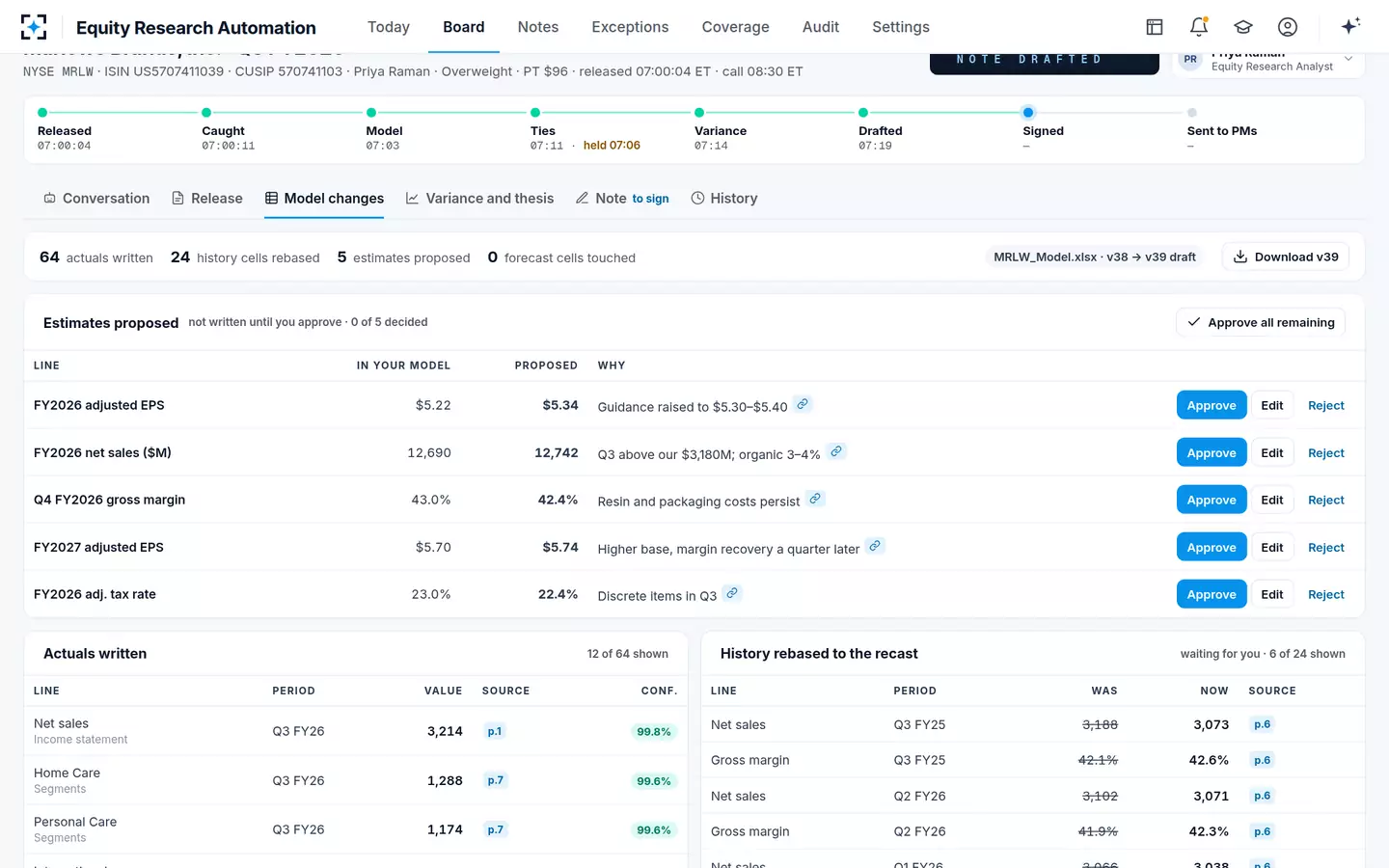Open Notes in top navigation
Viewport: 1389px width, 868px height.
pos(538,27)
